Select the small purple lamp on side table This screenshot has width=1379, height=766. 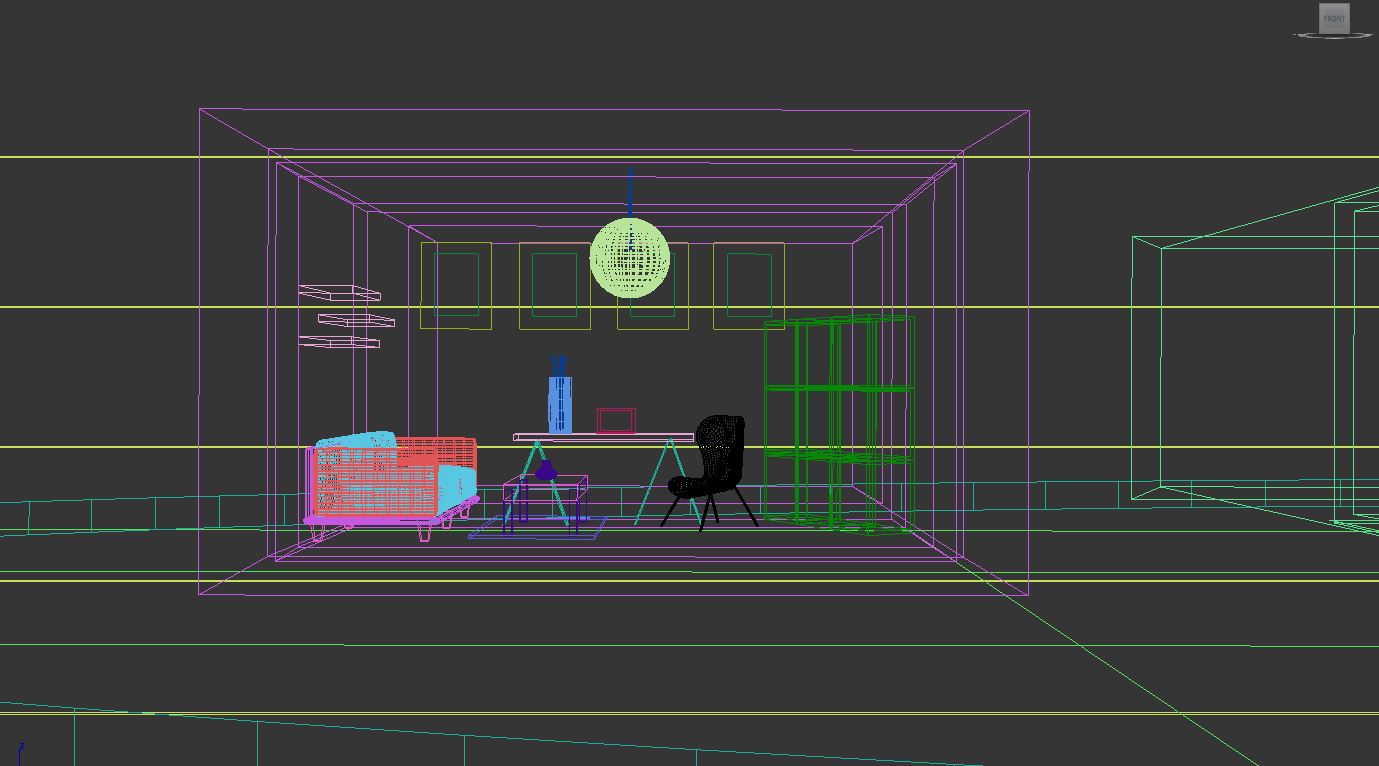pyautogui.click(x=545, y=471)
